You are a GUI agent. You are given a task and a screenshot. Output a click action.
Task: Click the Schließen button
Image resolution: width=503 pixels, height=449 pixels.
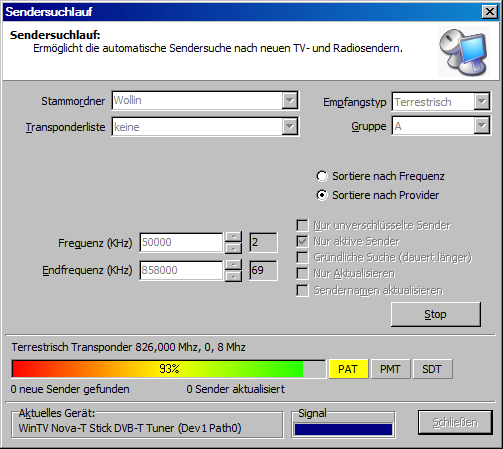click(x=455, y=422)
